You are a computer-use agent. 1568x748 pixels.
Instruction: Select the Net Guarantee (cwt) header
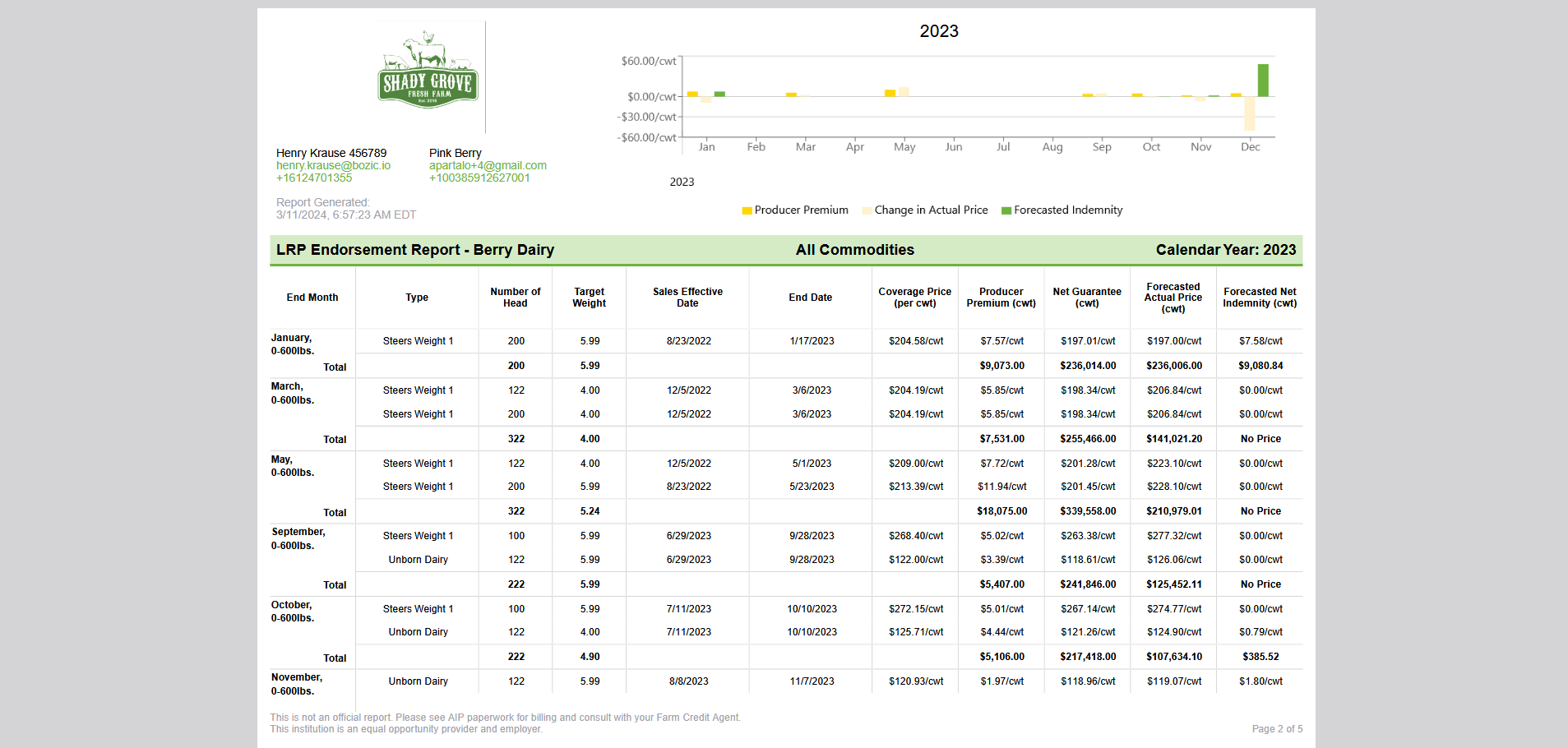(x=1087, y=298)
